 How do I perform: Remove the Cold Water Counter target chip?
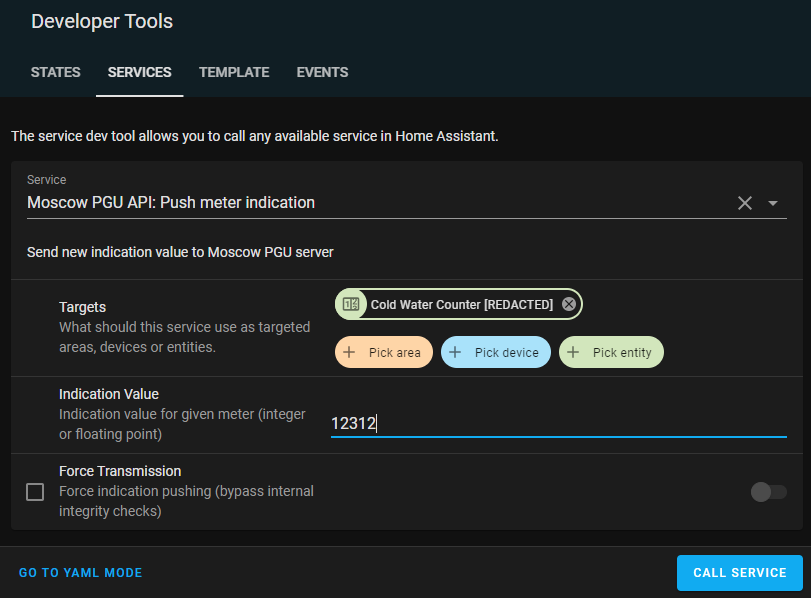pos(568,304)
